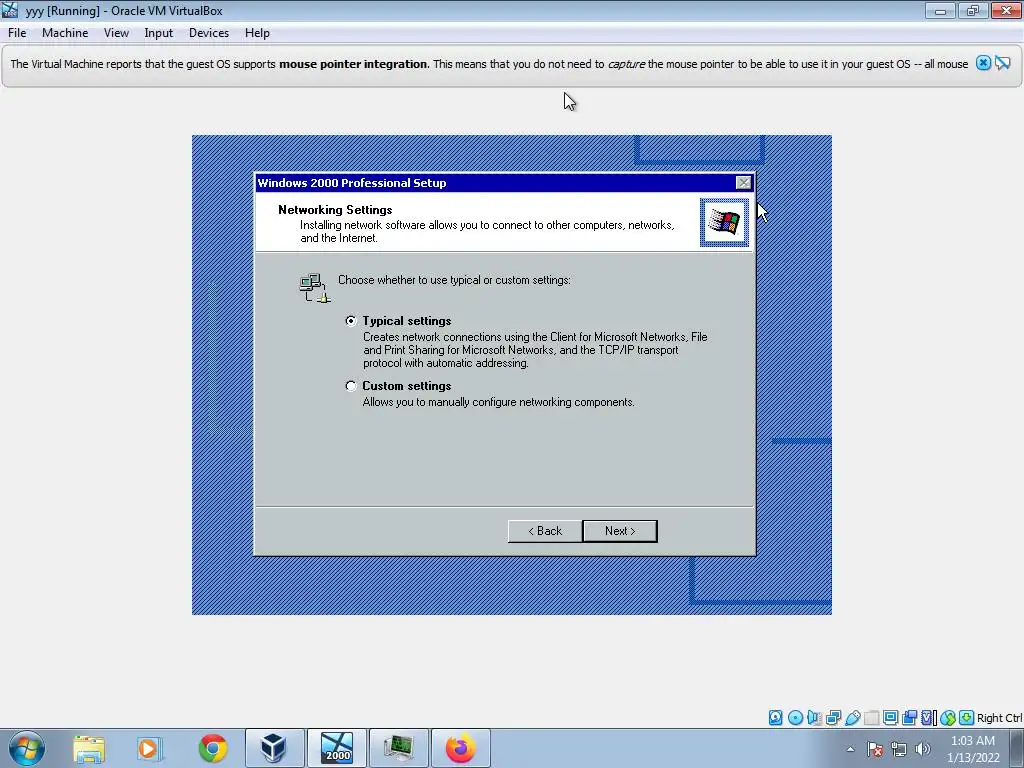Open the View menu
This screenshot has height=768, width=1024.
[116, 33]
